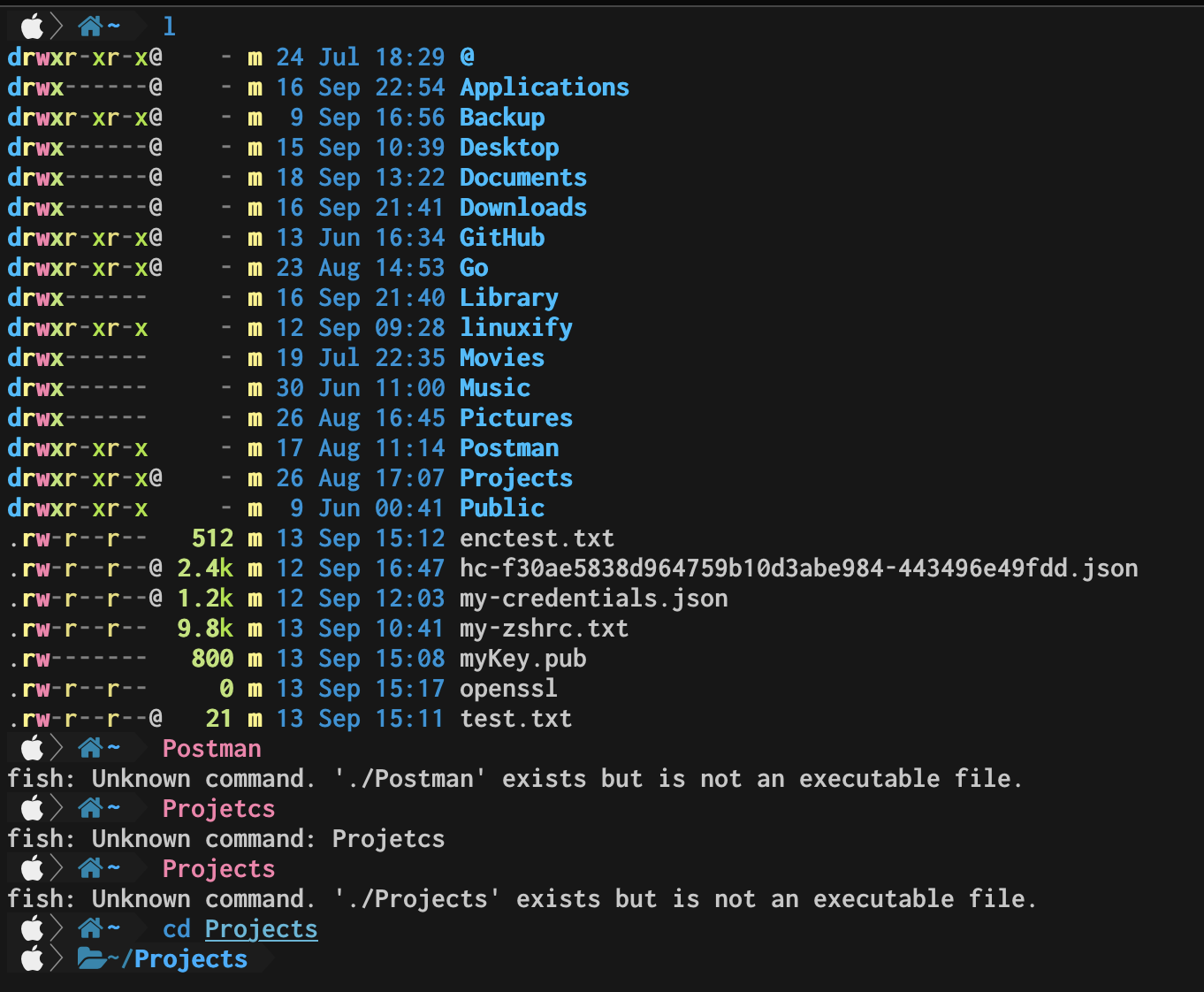Image resolution: width=1204 pixels, height=992 pixels.
Task: Click the Apple logo on the final prompt line
Action: 33,958
